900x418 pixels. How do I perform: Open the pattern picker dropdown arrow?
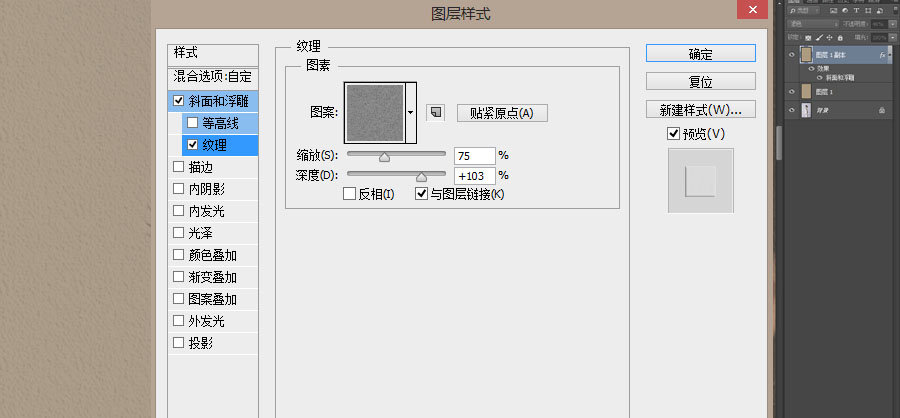(x=410, y=113)
